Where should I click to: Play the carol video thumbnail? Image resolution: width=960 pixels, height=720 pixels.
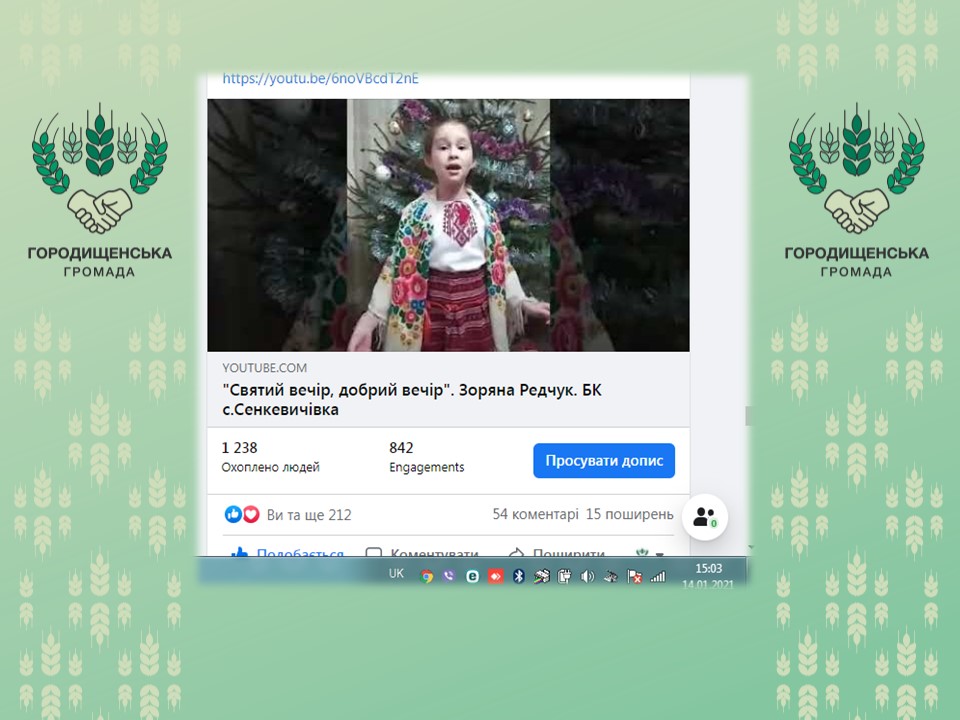tap(448, 225)
